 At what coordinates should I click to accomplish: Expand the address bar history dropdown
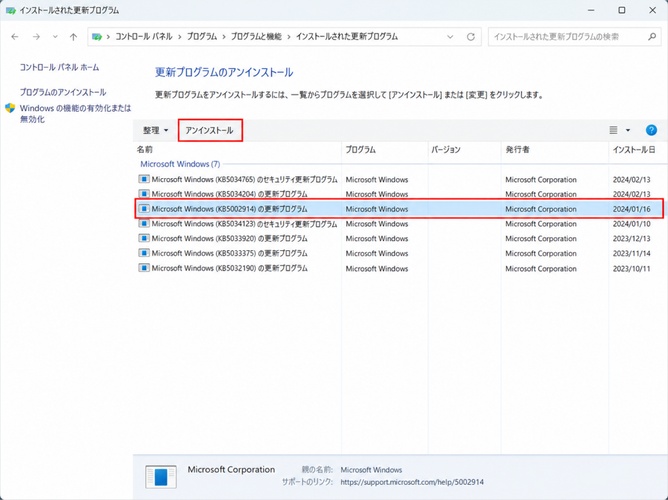click(x=450, y=37)
